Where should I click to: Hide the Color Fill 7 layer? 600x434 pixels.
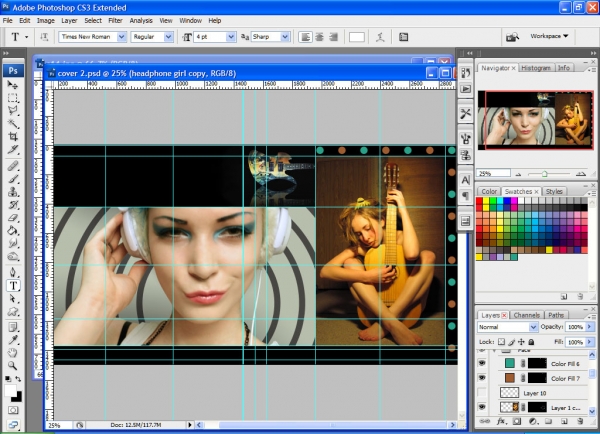(482, 378)
